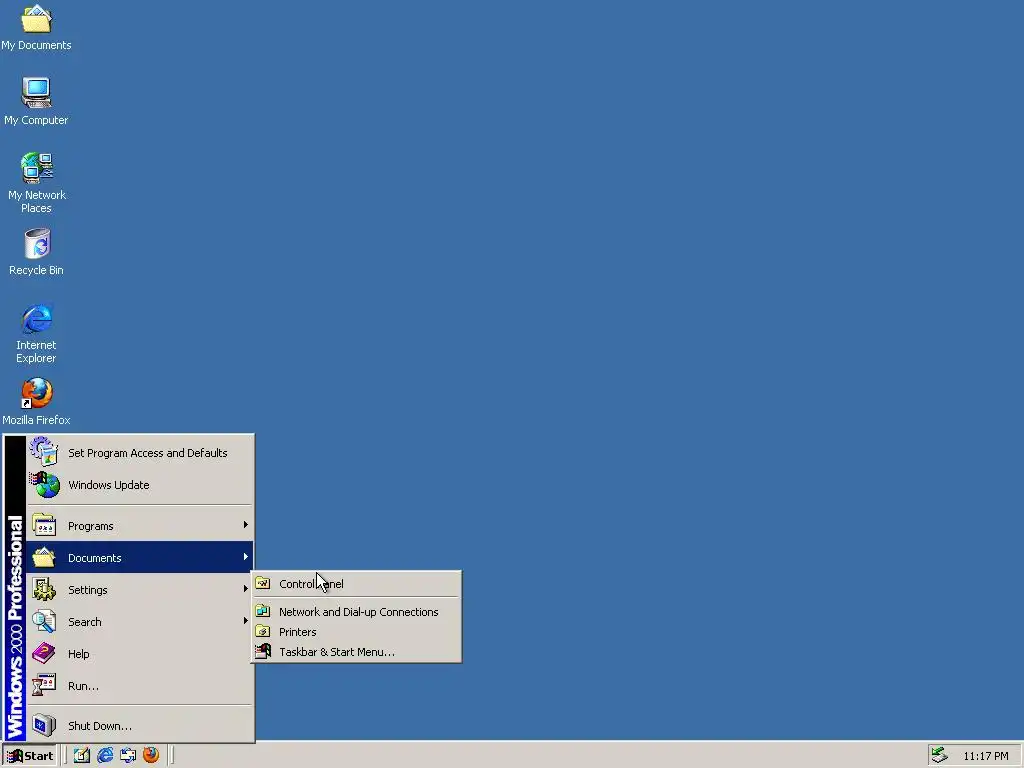The image size is (1024, 768).
Task: Open the My Documents desktop icon
Action: point(36,27)
